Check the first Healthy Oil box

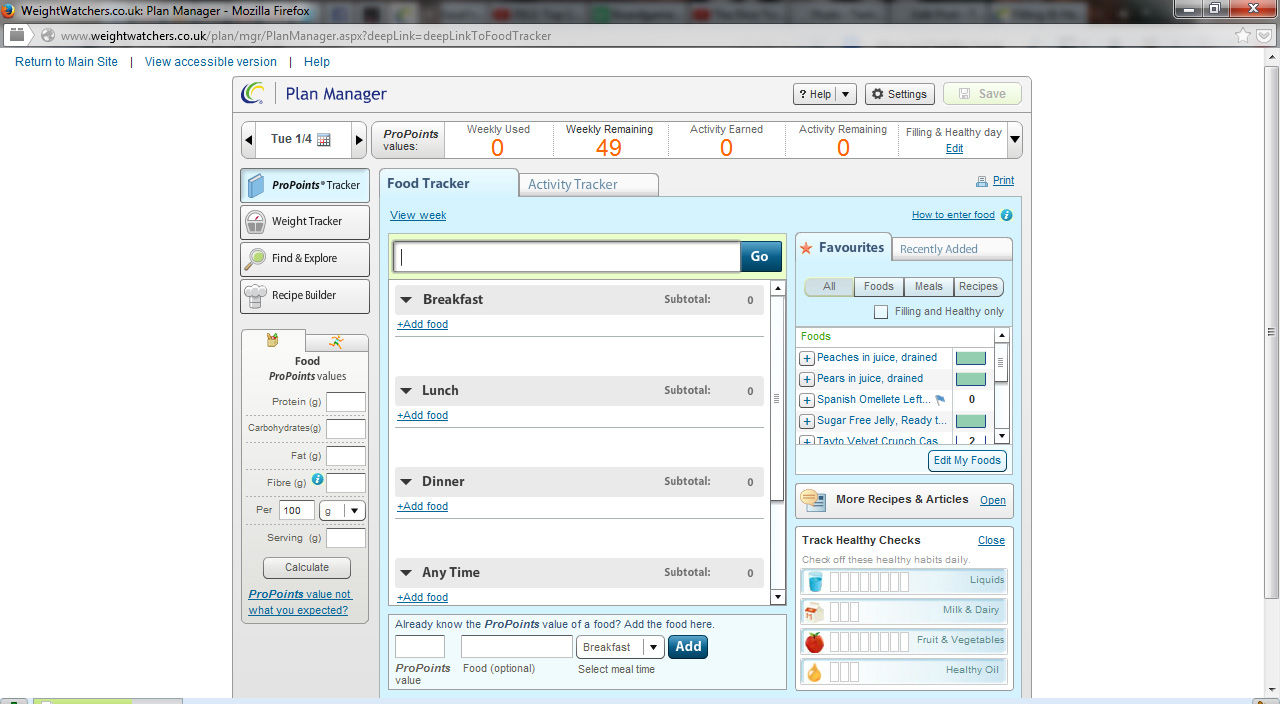click(x=835, y=672)
